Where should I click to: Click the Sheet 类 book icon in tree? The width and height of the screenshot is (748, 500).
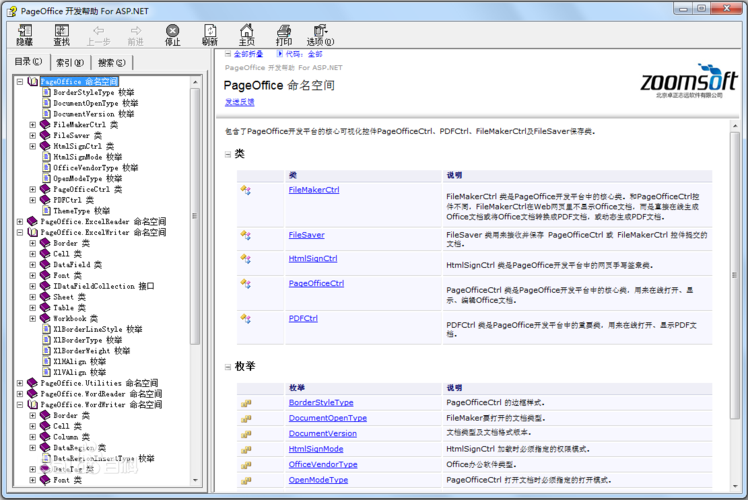pyautogui.click(x=45, y=297)
